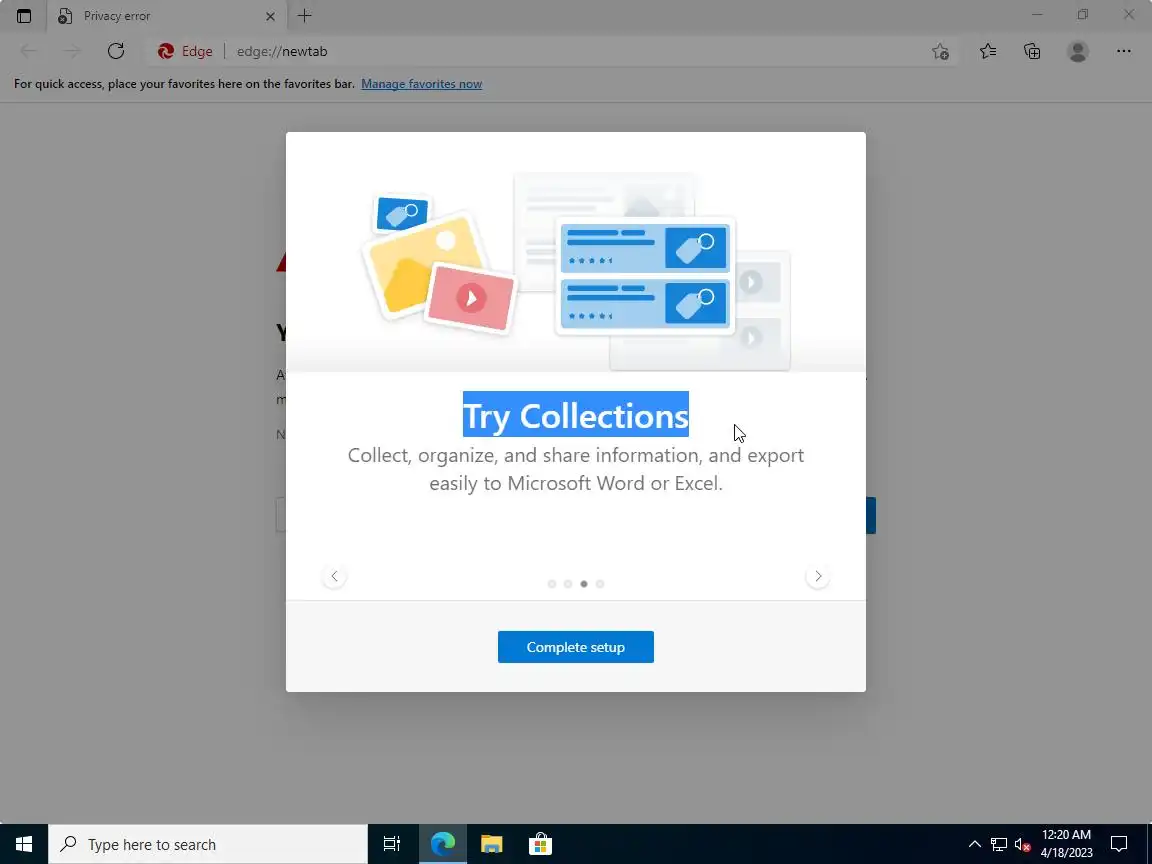Click the taskbar search box
This screenshot has height=864, width=1152.
208,844
